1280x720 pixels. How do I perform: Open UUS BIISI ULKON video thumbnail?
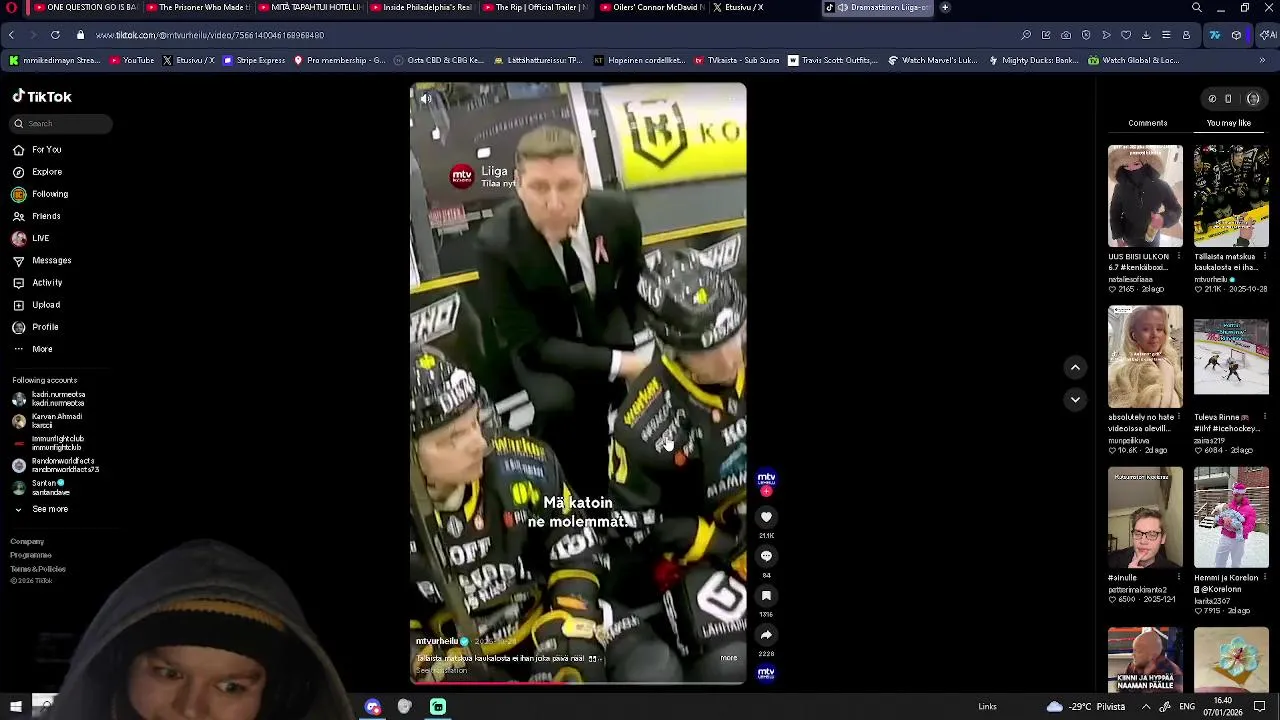1145,196
